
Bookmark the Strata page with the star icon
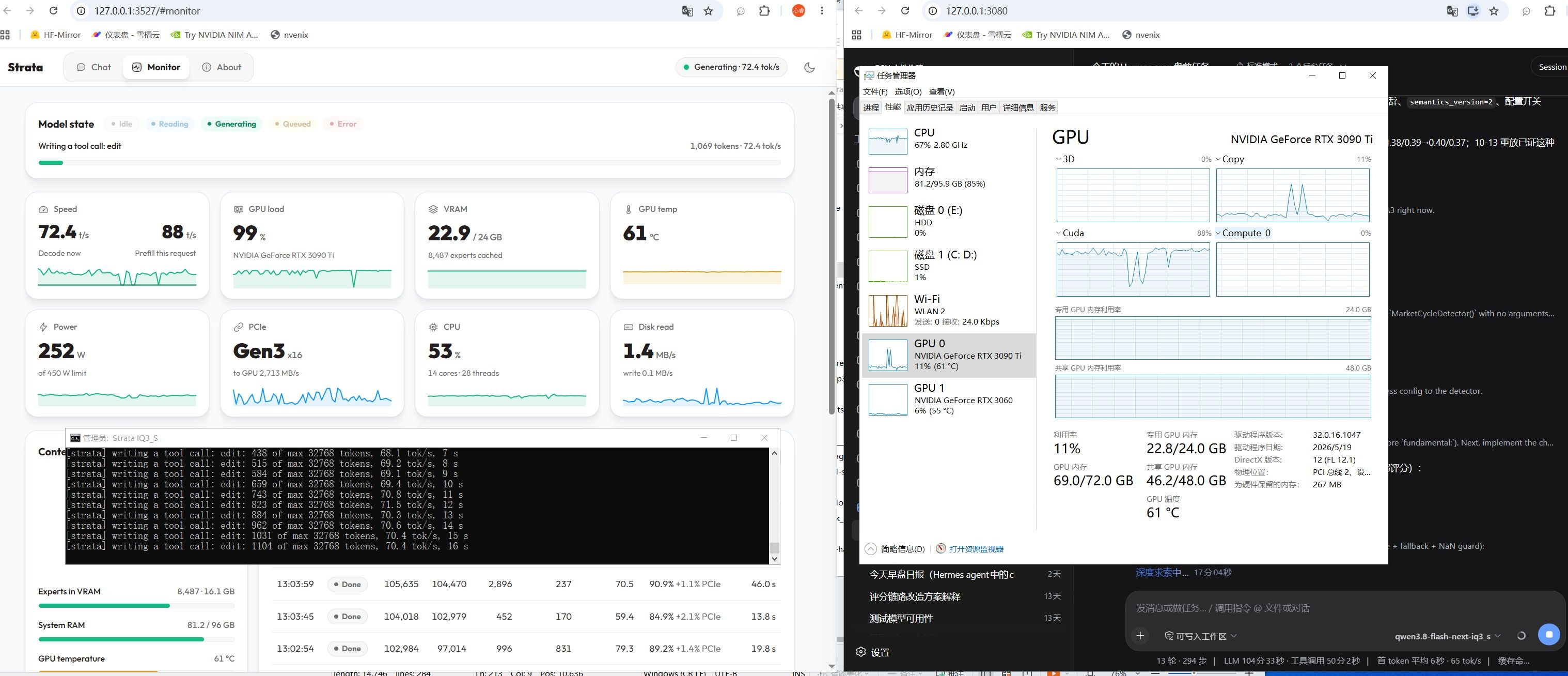pos(709,11)
